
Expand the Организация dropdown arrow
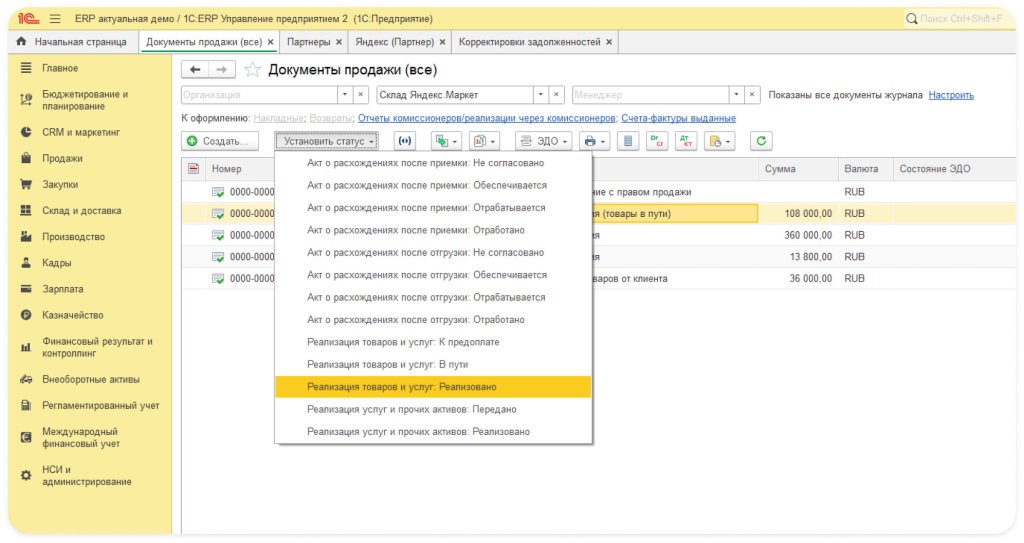pyautogui.click(x=345, y=95)
